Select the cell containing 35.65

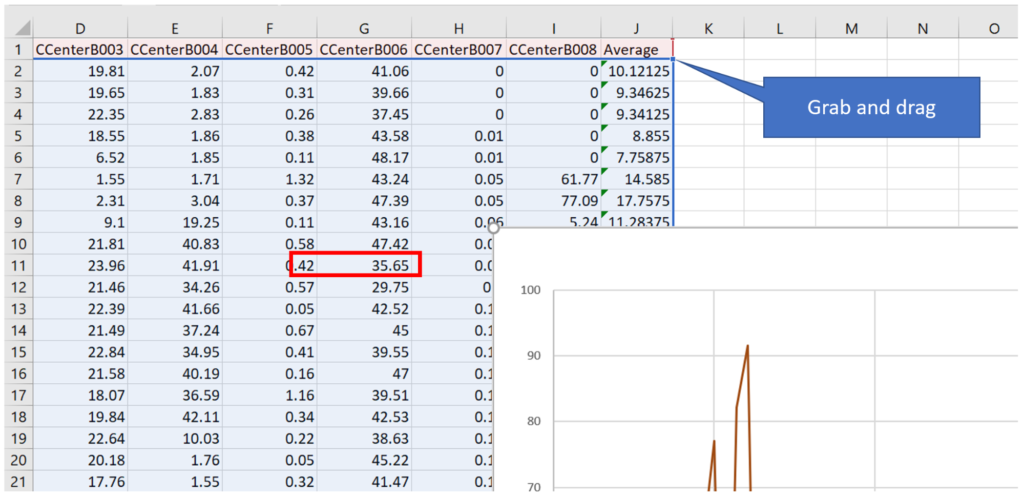[x=364, y=265]
